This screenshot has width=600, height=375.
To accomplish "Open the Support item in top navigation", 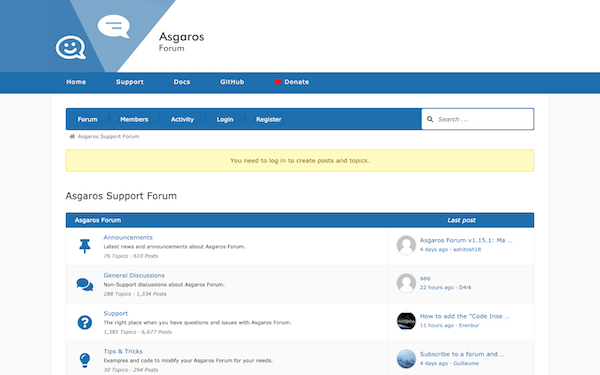I will click(130, 82).
